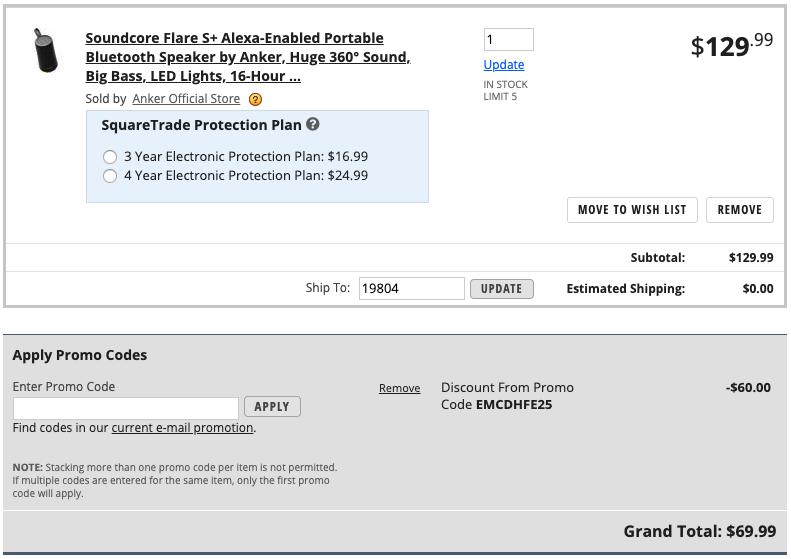Image resolution: width=791 pixels, height=559 pixels.
Task: Open the Soundcore Flare S+ product title link
Action: click(247, 57)
